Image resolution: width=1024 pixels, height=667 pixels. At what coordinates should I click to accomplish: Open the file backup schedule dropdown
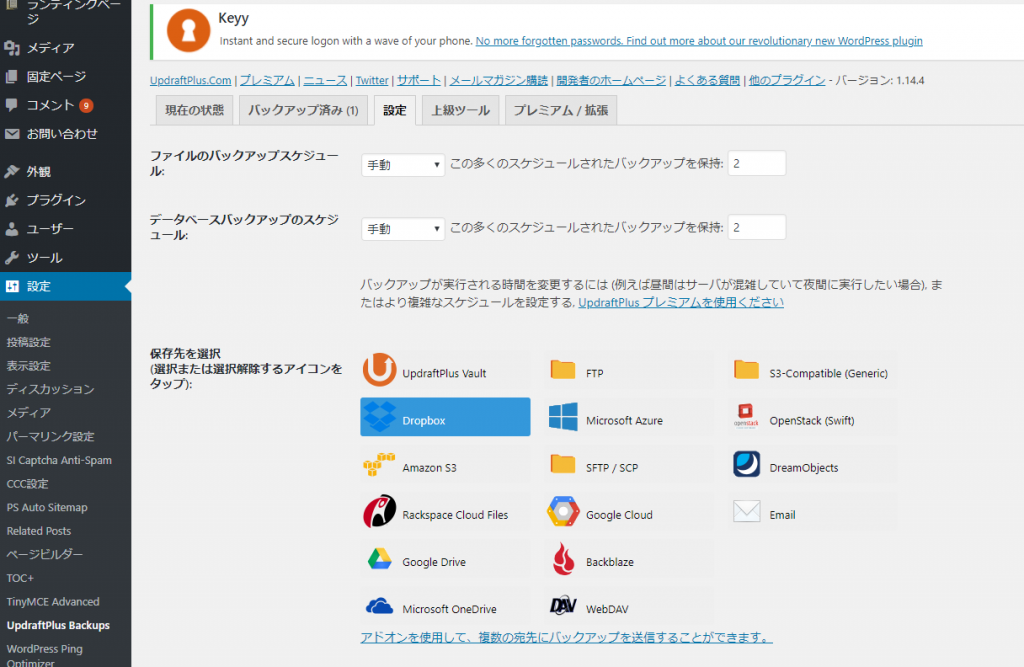(403, 165)
